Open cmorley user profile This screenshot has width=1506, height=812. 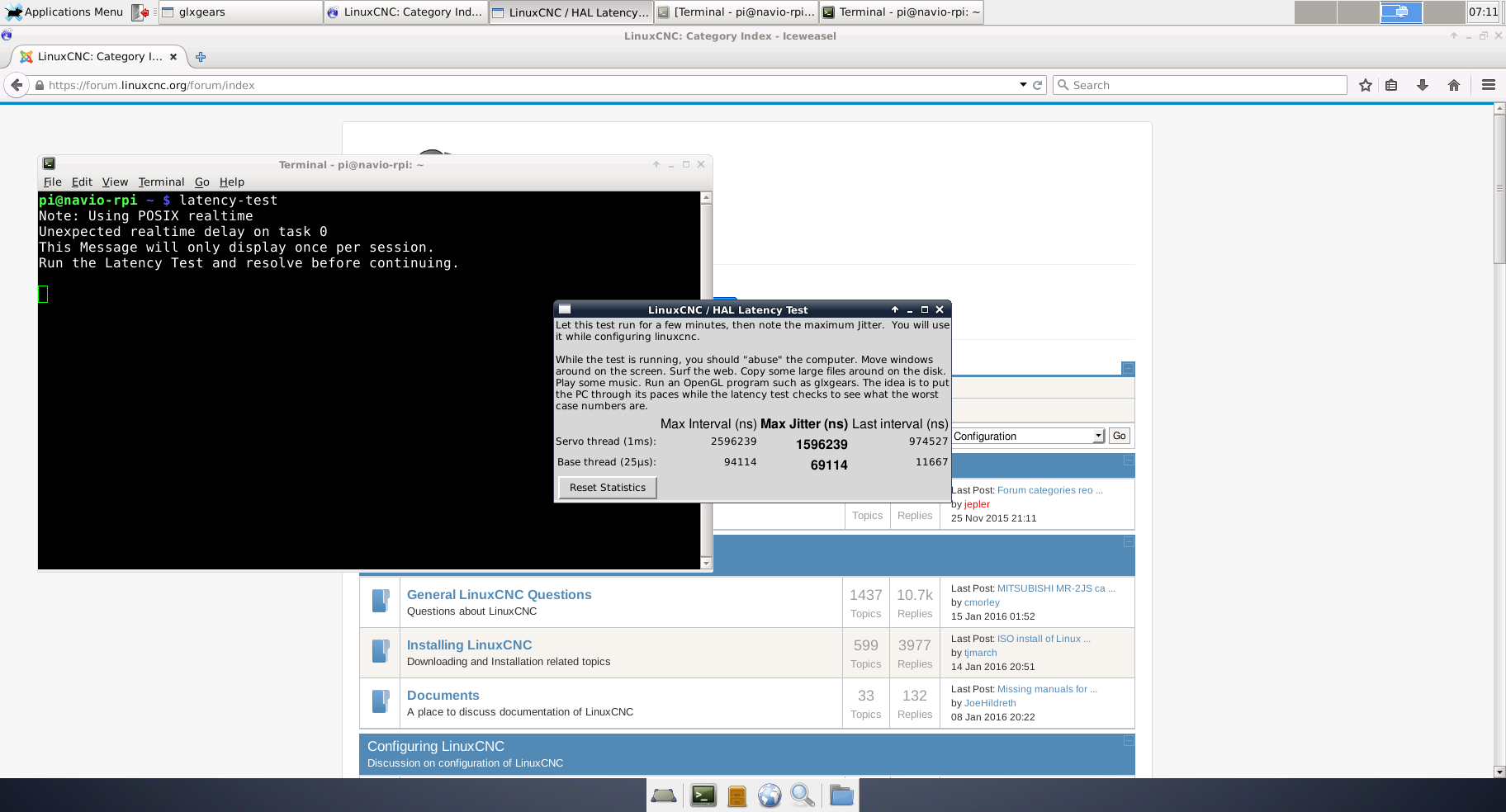coord(982,602)
